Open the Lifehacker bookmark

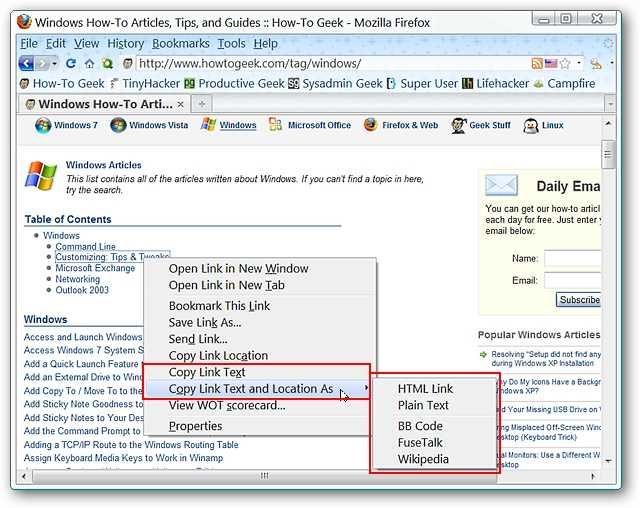point(496,83)
